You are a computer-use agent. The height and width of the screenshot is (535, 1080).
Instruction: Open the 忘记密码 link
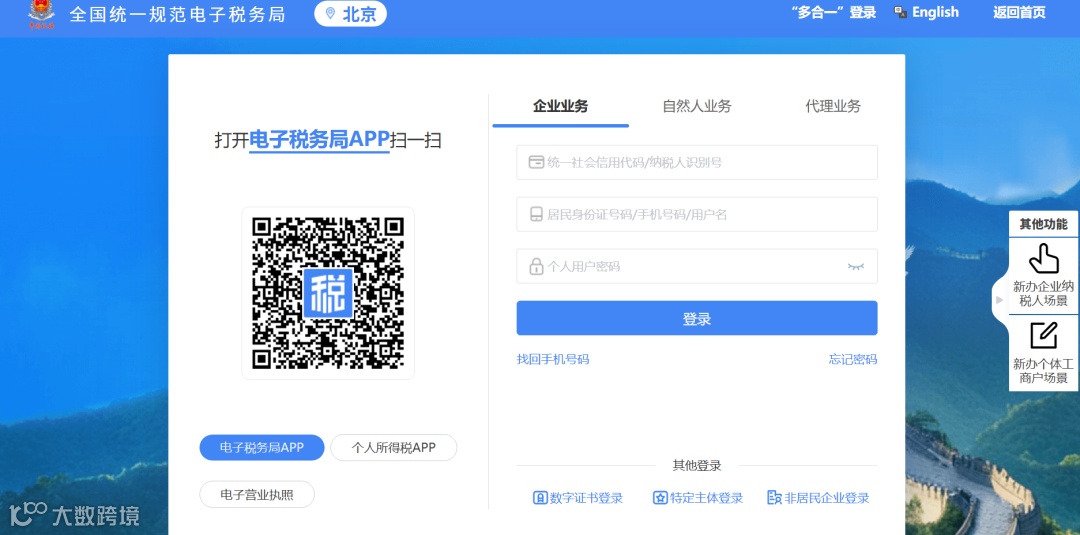[x=853, y=359]
